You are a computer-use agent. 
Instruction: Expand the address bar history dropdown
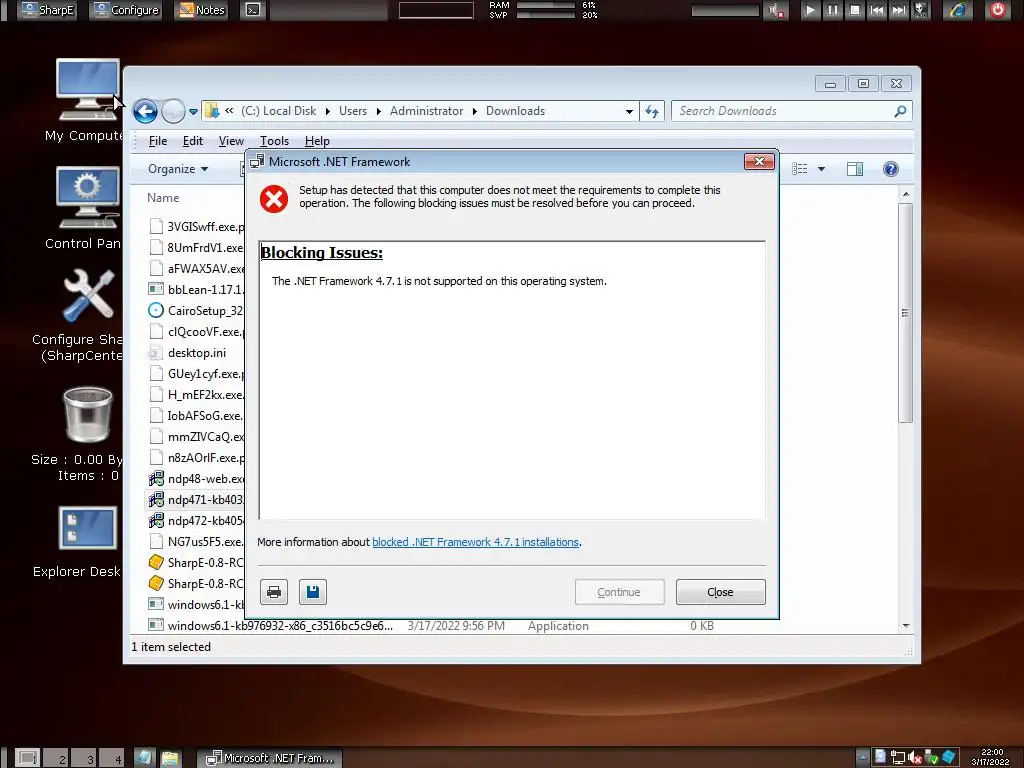point(629,112)
